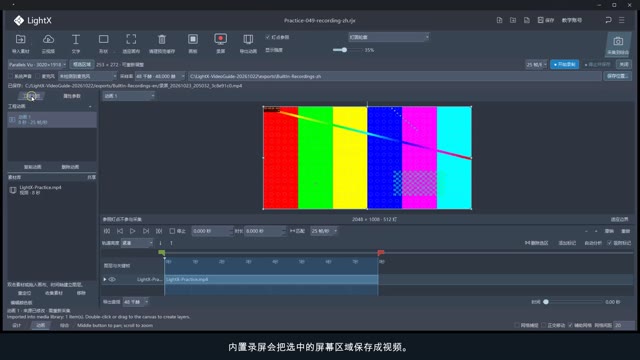Toggle LightX-Practice layer visibility eye
Viewport: 640px width, 360px height.
112,280
